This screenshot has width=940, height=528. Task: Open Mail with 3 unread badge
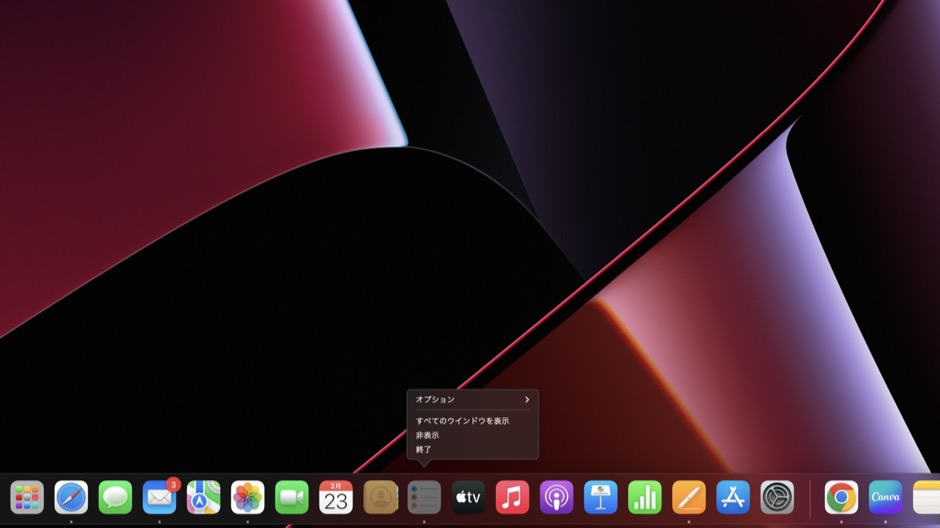point(159,497)
